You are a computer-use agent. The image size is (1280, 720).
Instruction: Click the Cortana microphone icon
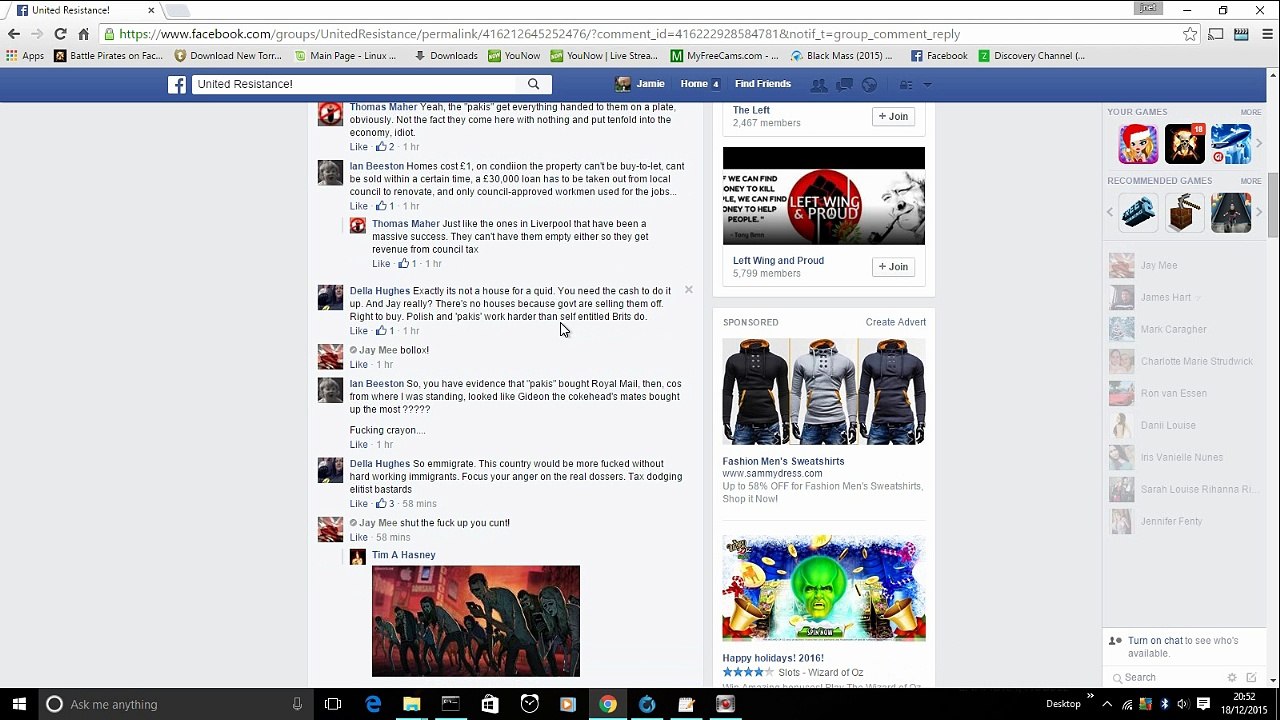point(297,704)
